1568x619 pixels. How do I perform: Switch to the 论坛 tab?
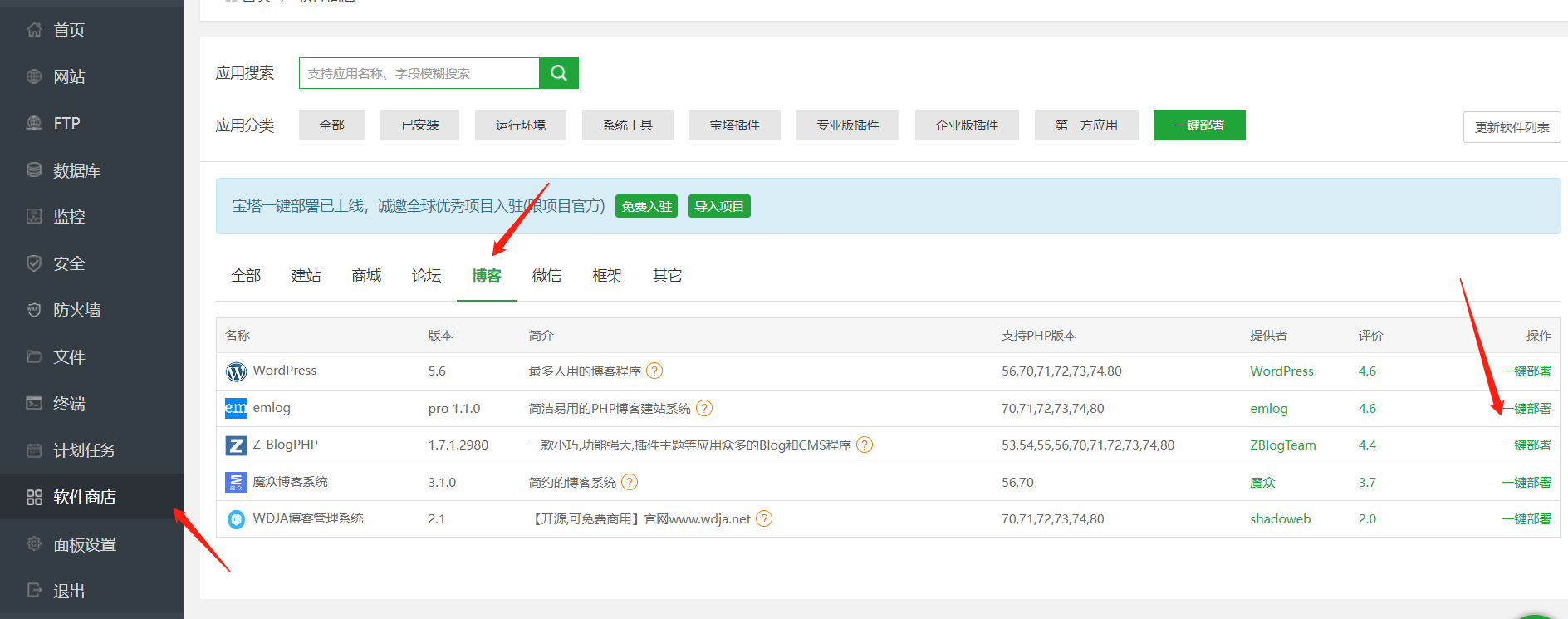coord(427,276)
